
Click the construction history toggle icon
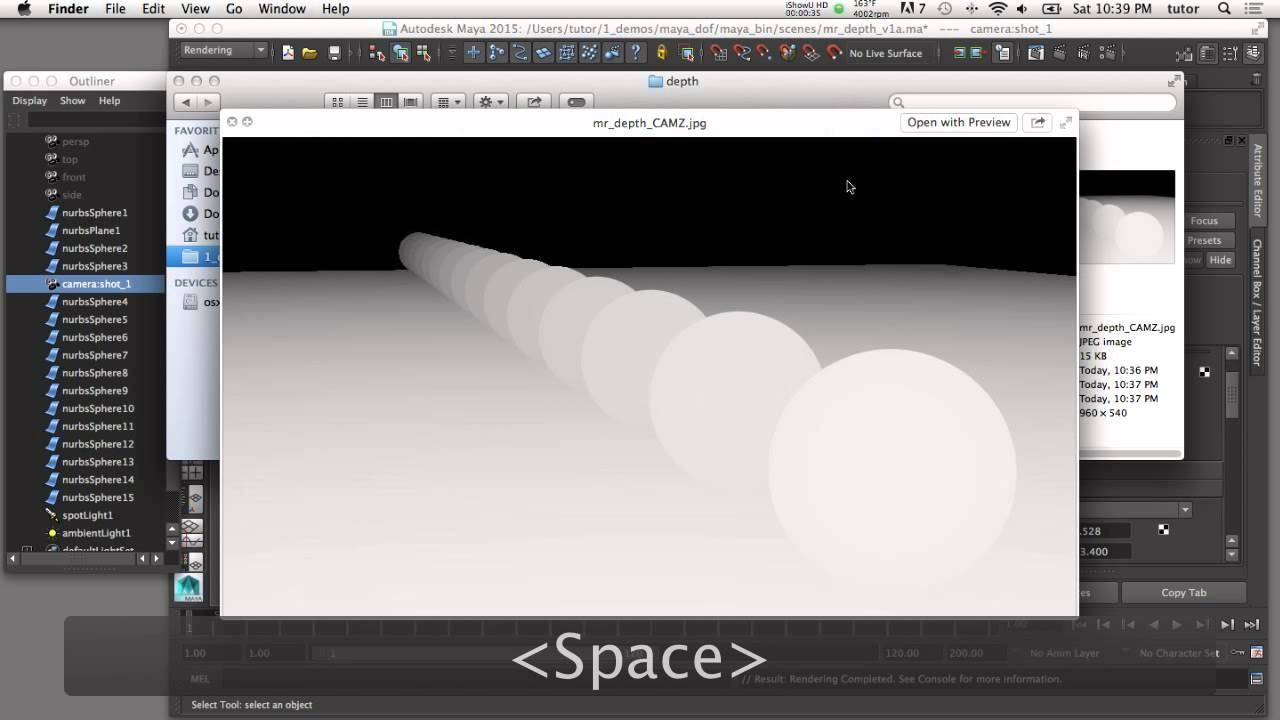pyautogui.click(x=1002, y=53)
